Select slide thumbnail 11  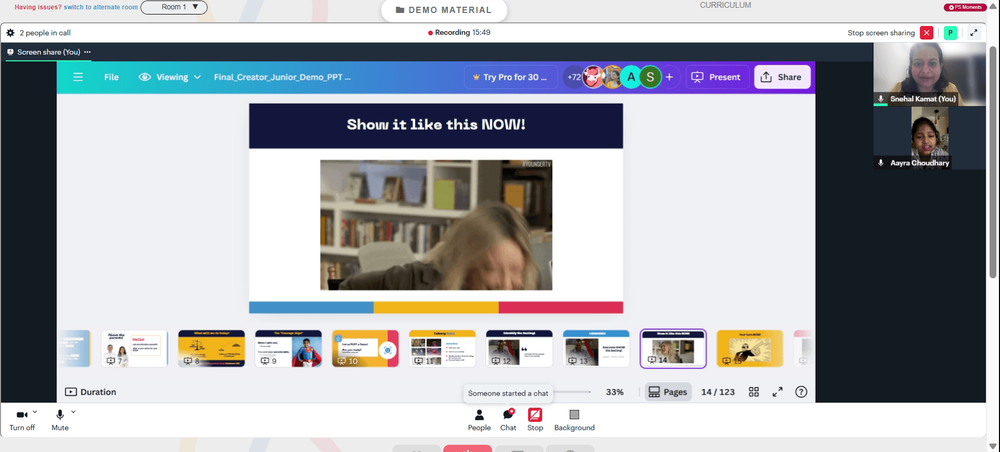443,349
